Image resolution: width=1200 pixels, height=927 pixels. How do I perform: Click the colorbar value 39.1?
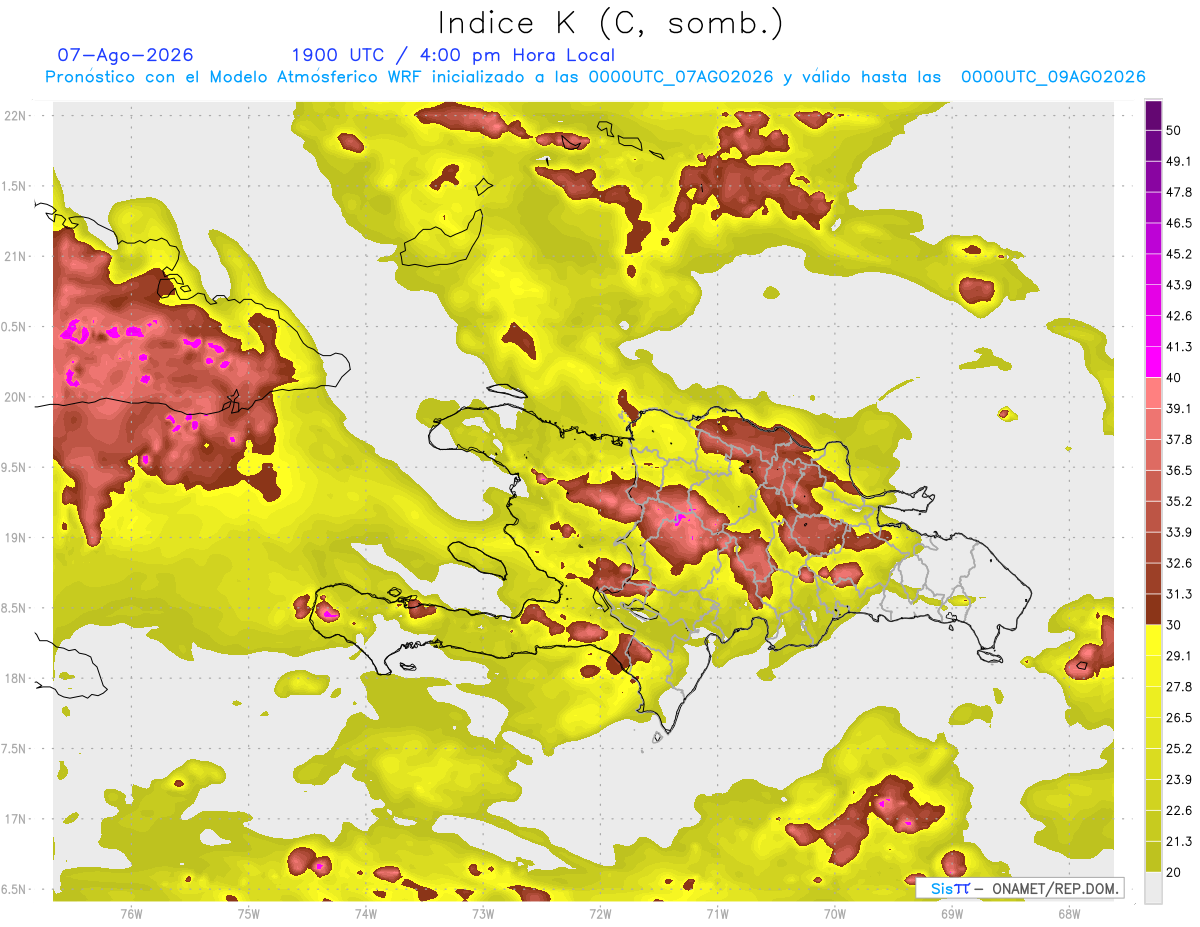pyautogui.click(x=1179, y=408)
